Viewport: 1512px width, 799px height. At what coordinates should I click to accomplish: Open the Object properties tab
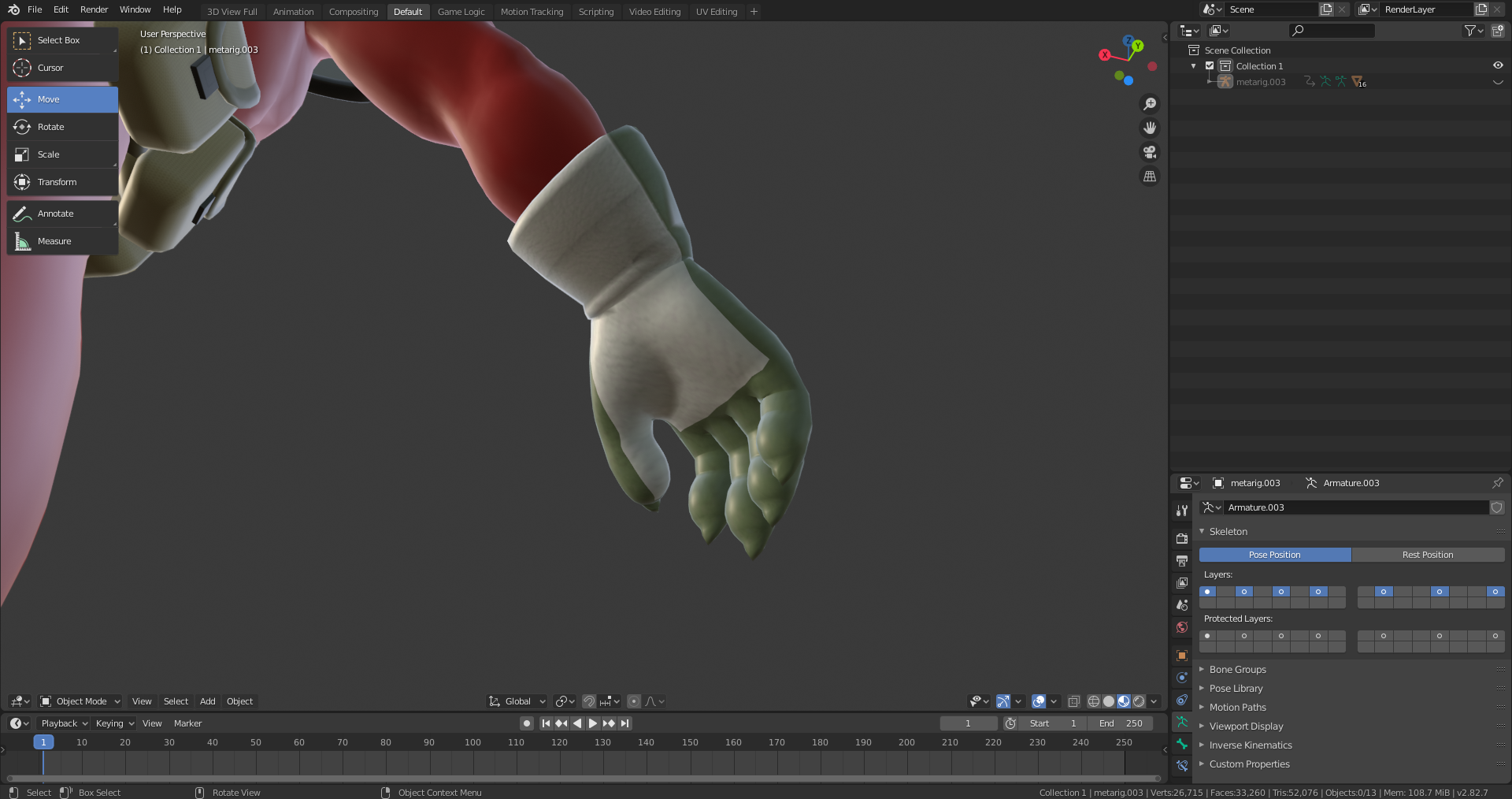1182,656
